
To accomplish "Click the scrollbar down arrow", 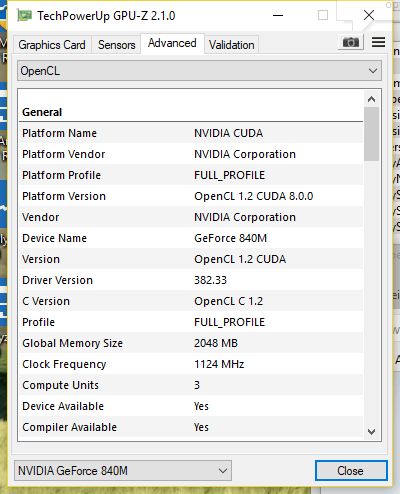I will click(371, 432).
